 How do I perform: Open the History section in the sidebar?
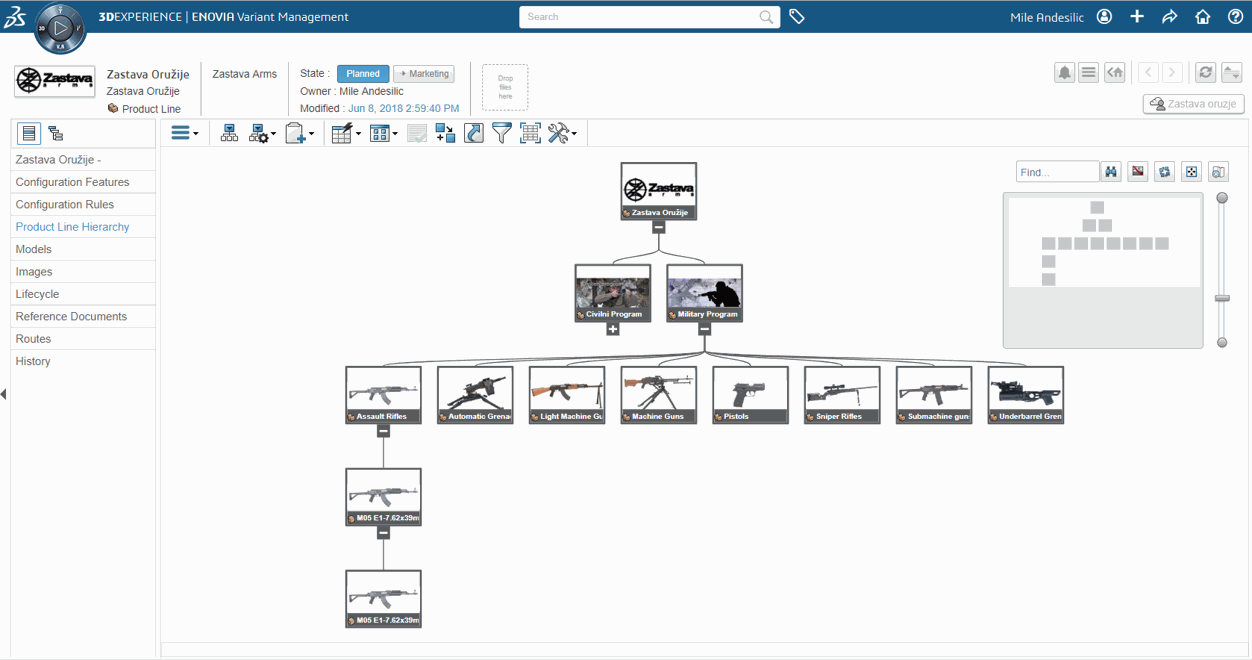click(33, 361)
